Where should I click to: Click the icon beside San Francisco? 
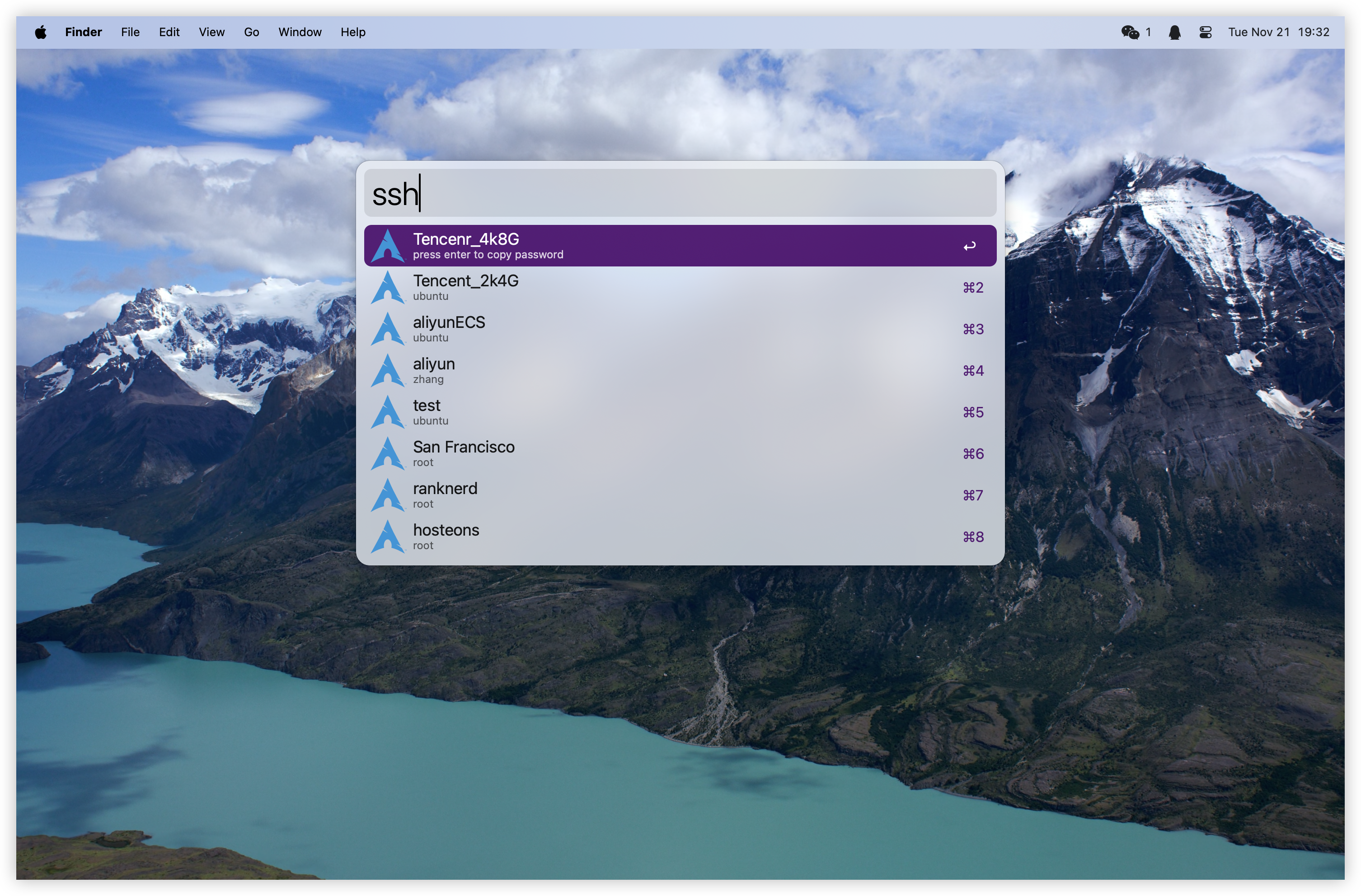388,454
